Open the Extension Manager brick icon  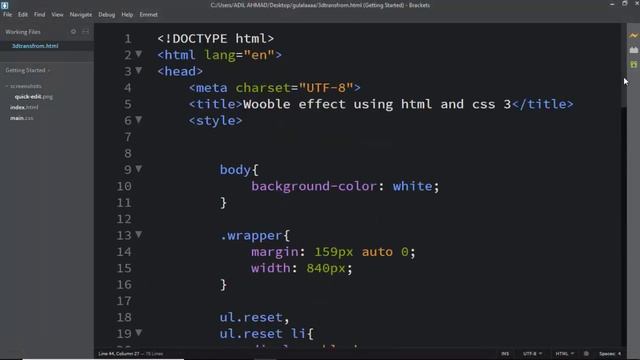pos(633,50)
